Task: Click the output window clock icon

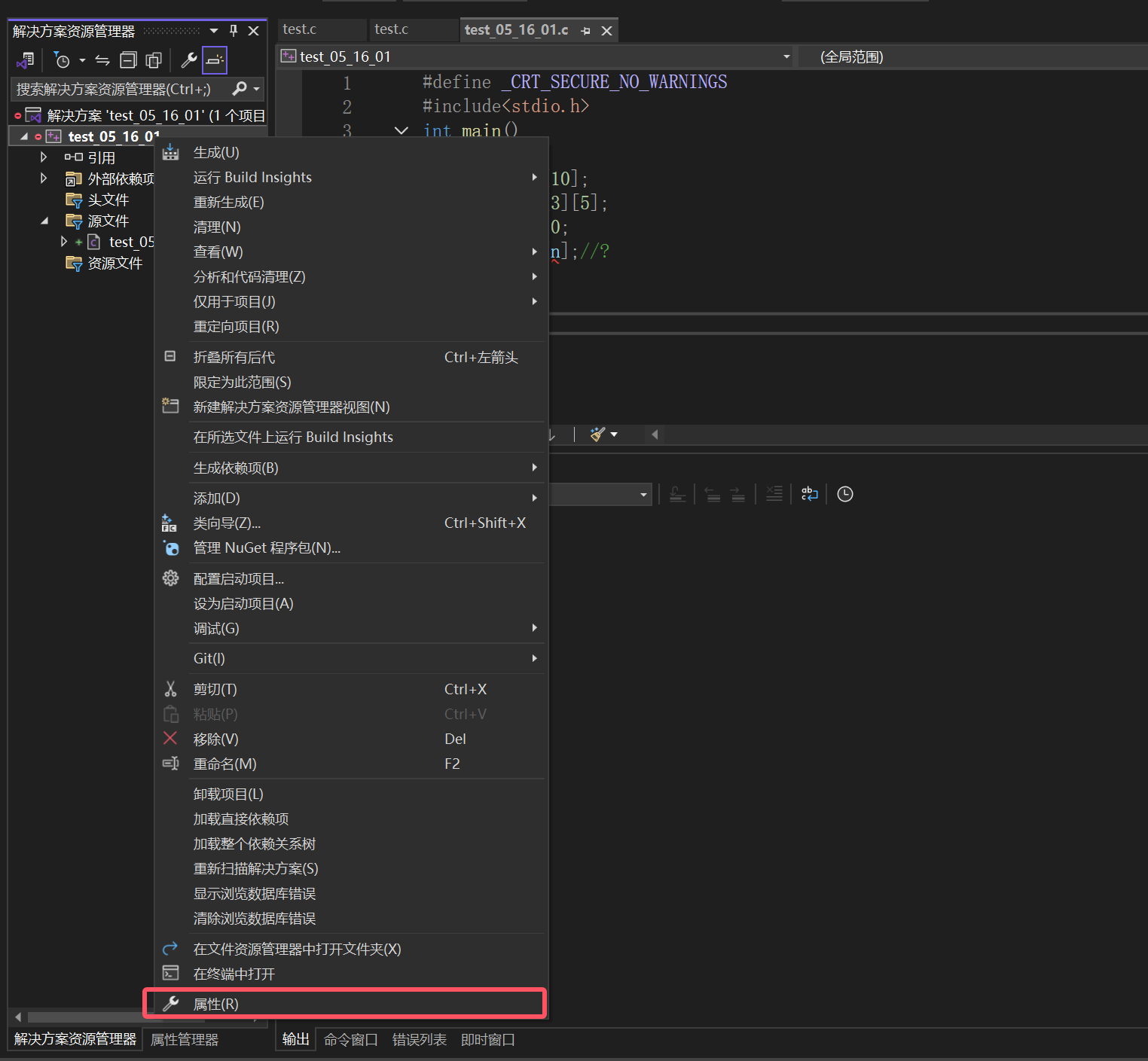Action: 845,494
